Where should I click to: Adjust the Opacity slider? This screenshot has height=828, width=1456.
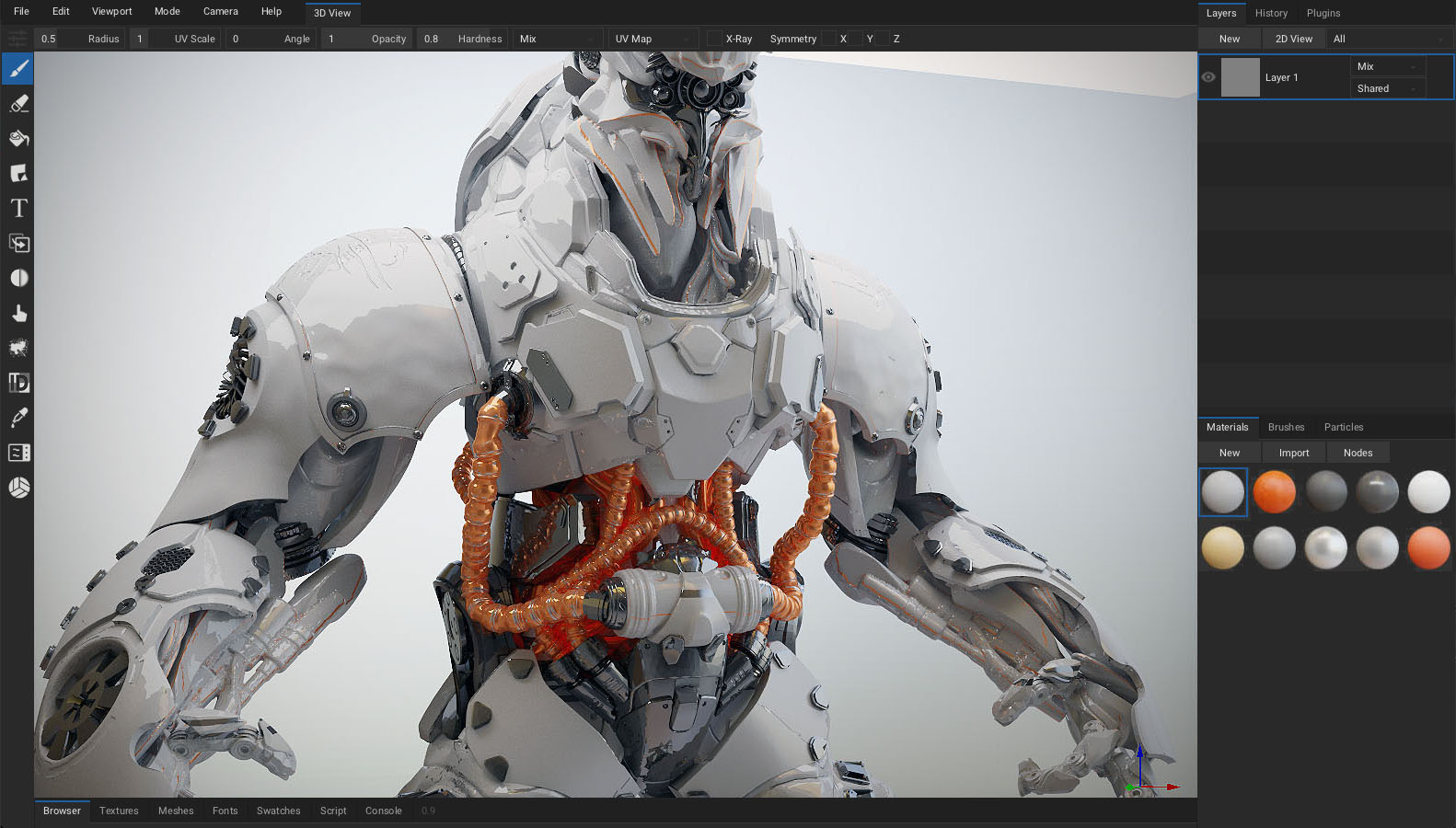366,39
